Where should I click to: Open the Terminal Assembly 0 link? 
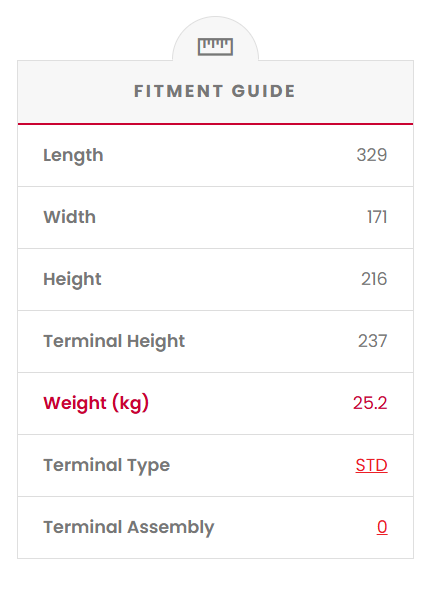point(382,527)
